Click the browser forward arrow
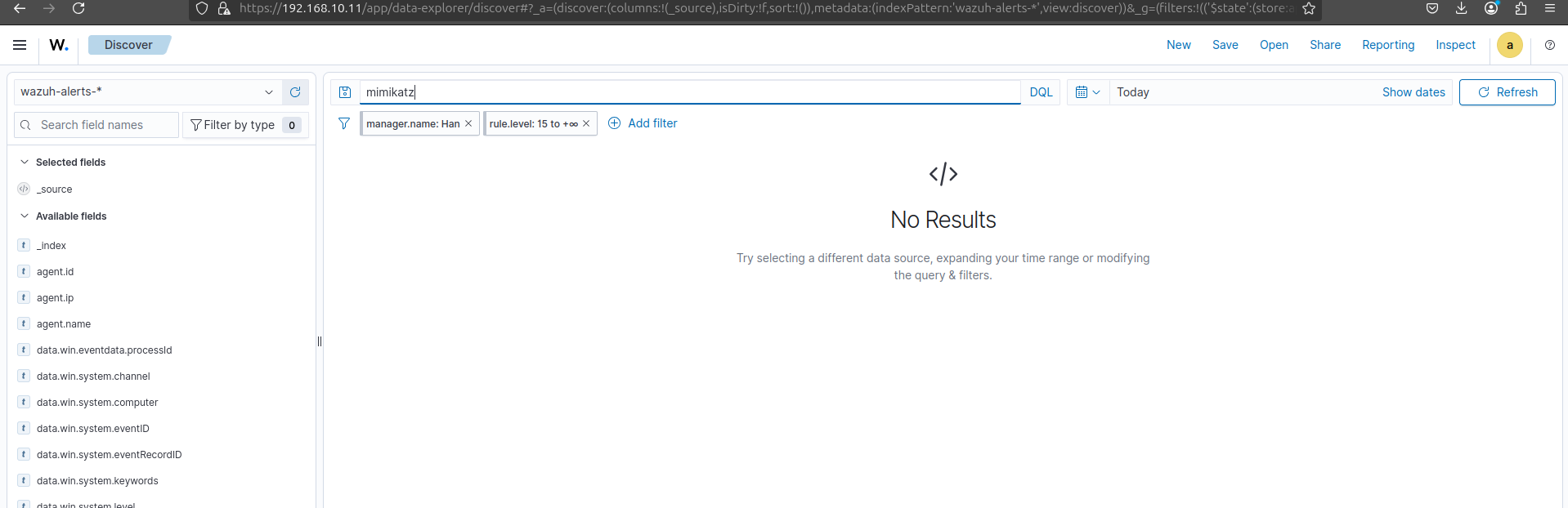 click(49, 8)
